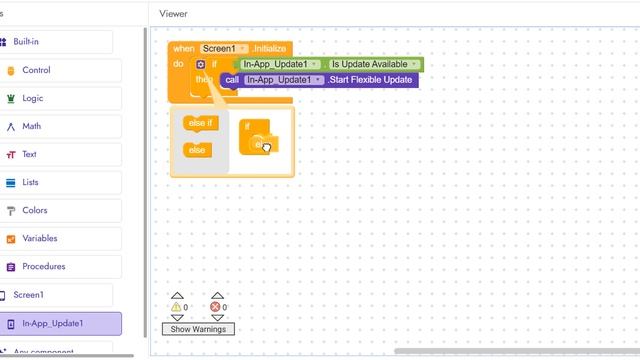640x360 pixels.
Task: Open the Lists blocks drawer
Action: pos(60,182)
